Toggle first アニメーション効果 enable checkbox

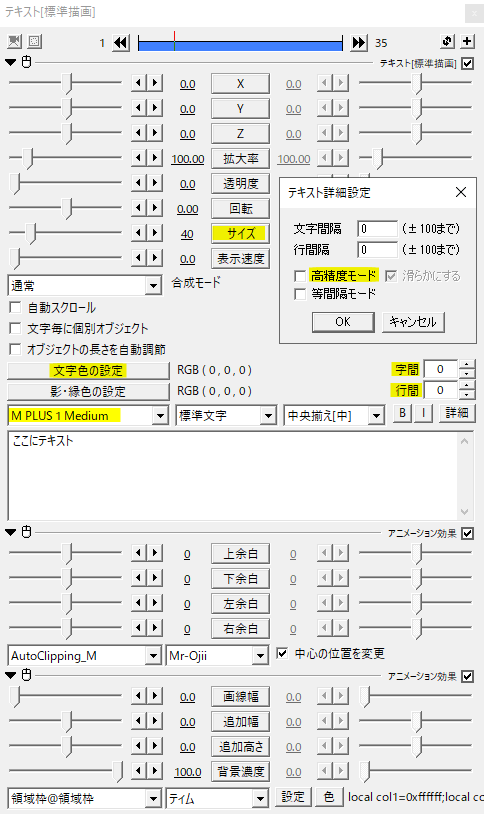click(467, 533)
